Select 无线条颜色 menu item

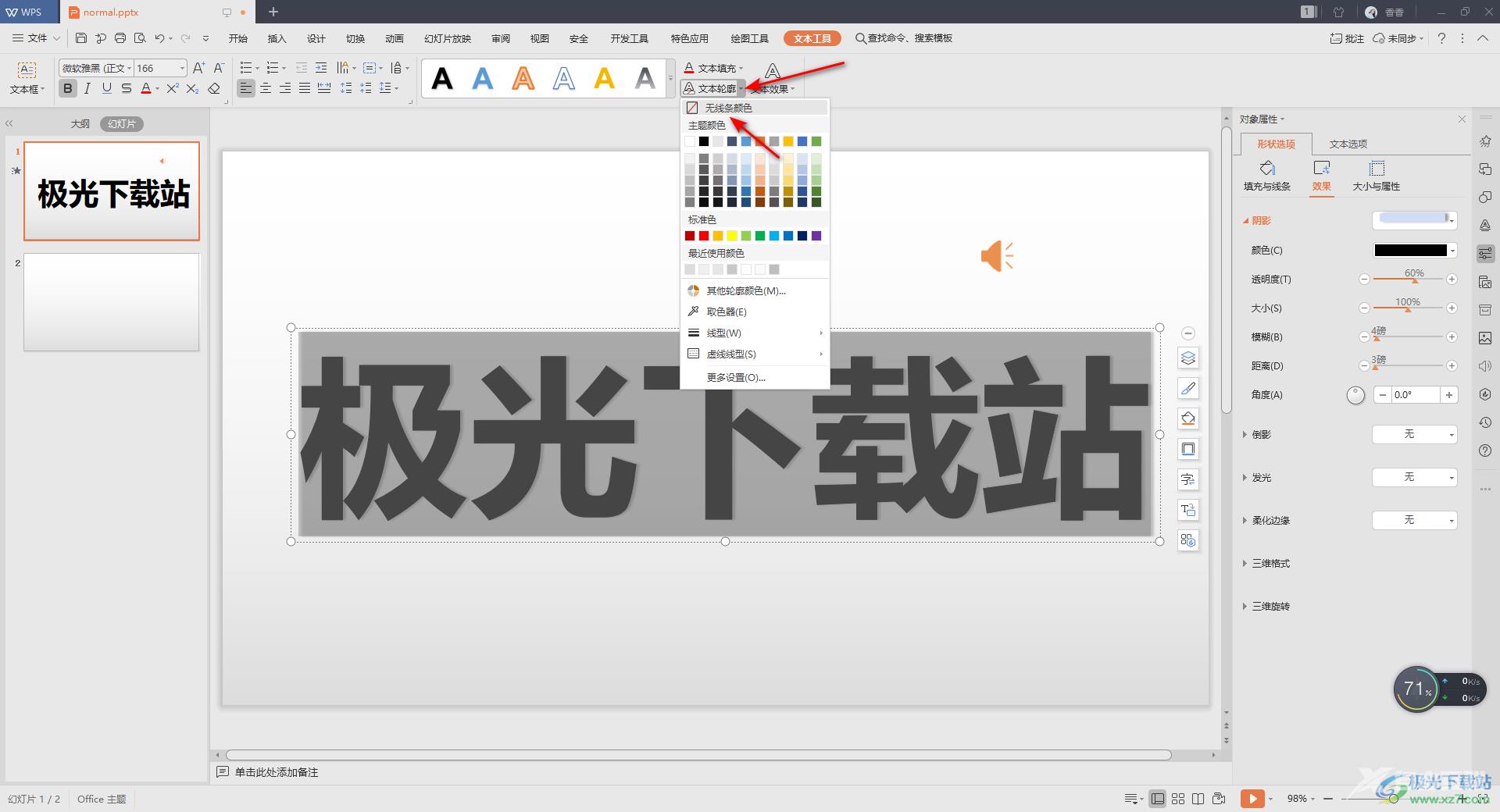pyautogui.click(x=755, y=108)
